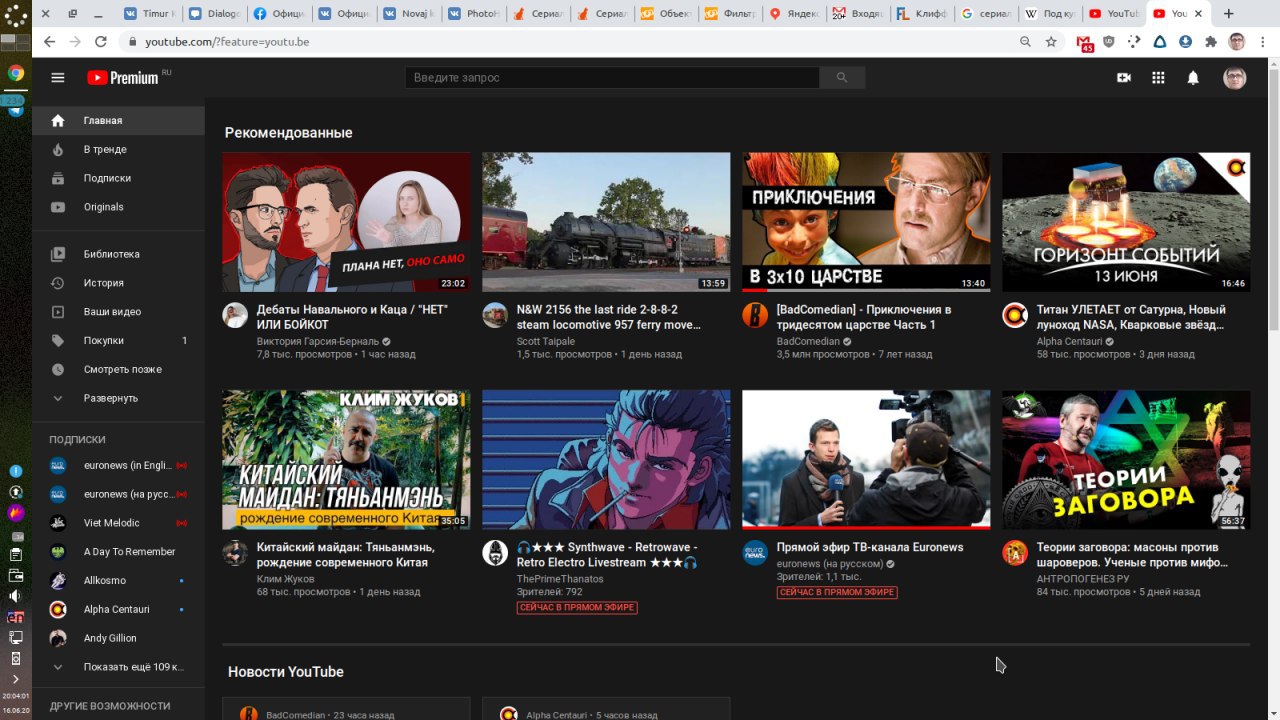Open Подписки in sidebar
The height and width of the screenshot is (720, 1280).
[118, 178]
